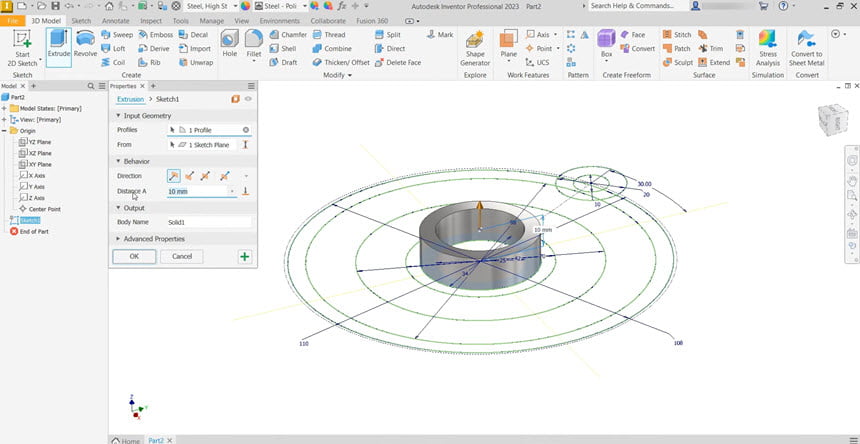
Task: Expand Model States: [Primary] node
Action: (4, 109)
